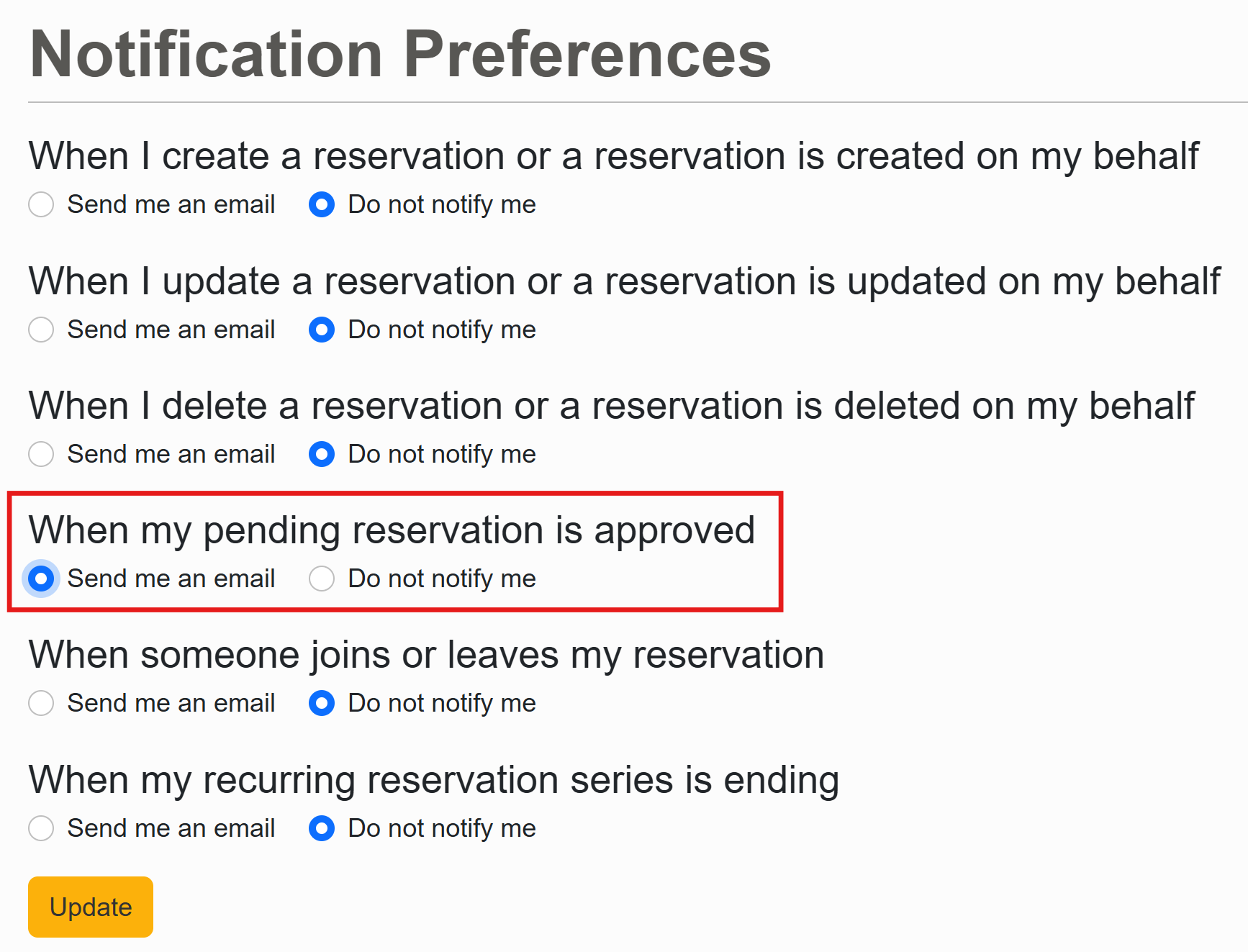Select 'Do not notify me' for recurring series ending
This screenshot has height=952, width=1248.
click(x=322, y=828)
